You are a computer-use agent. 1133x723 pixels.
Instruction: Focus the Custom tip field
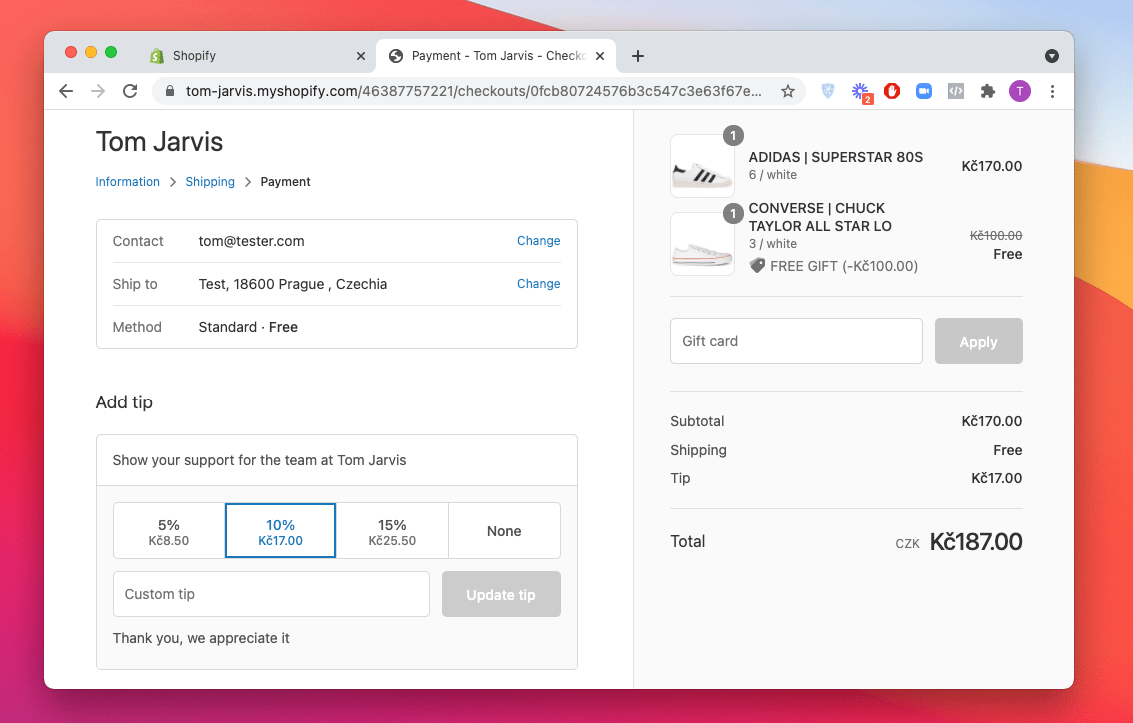pos(271,594)
